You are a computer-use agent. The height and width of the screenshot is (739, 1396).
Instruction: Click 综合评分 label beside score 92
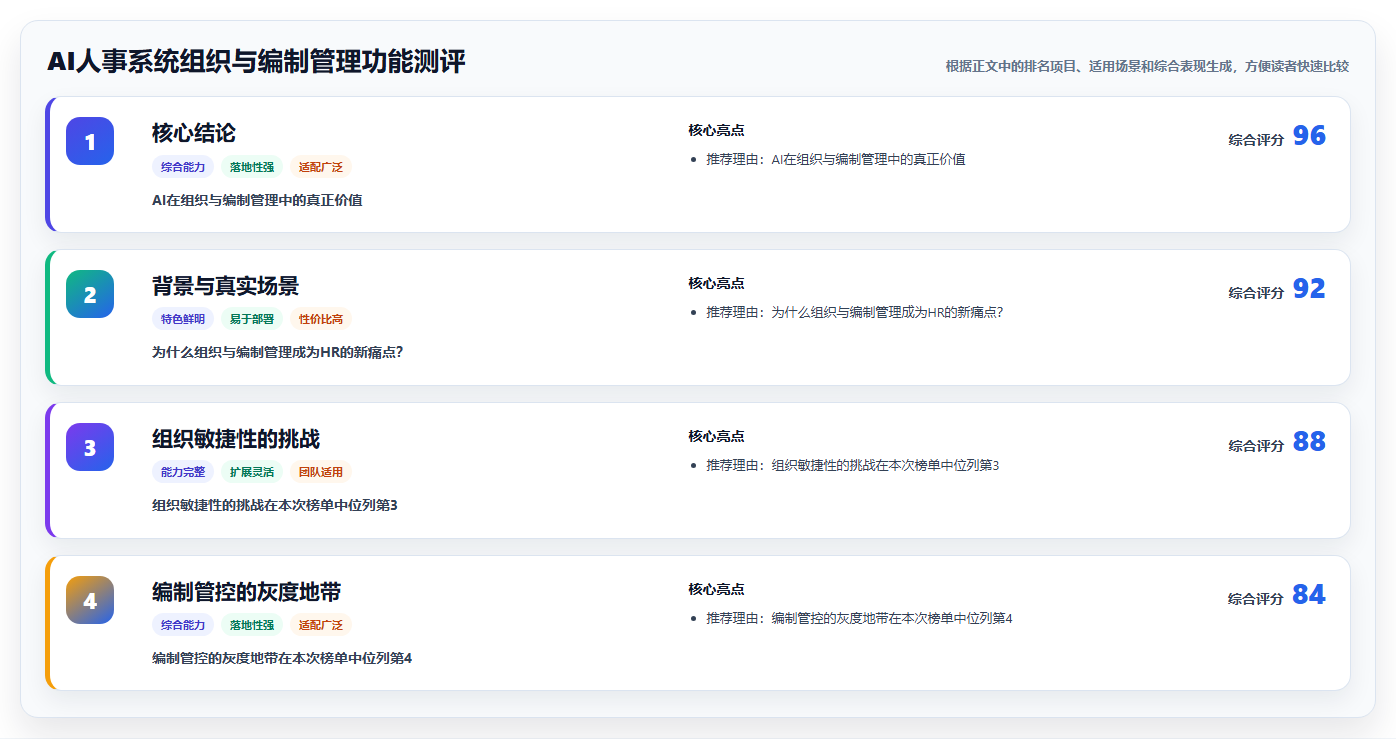tap(1256, 293)
